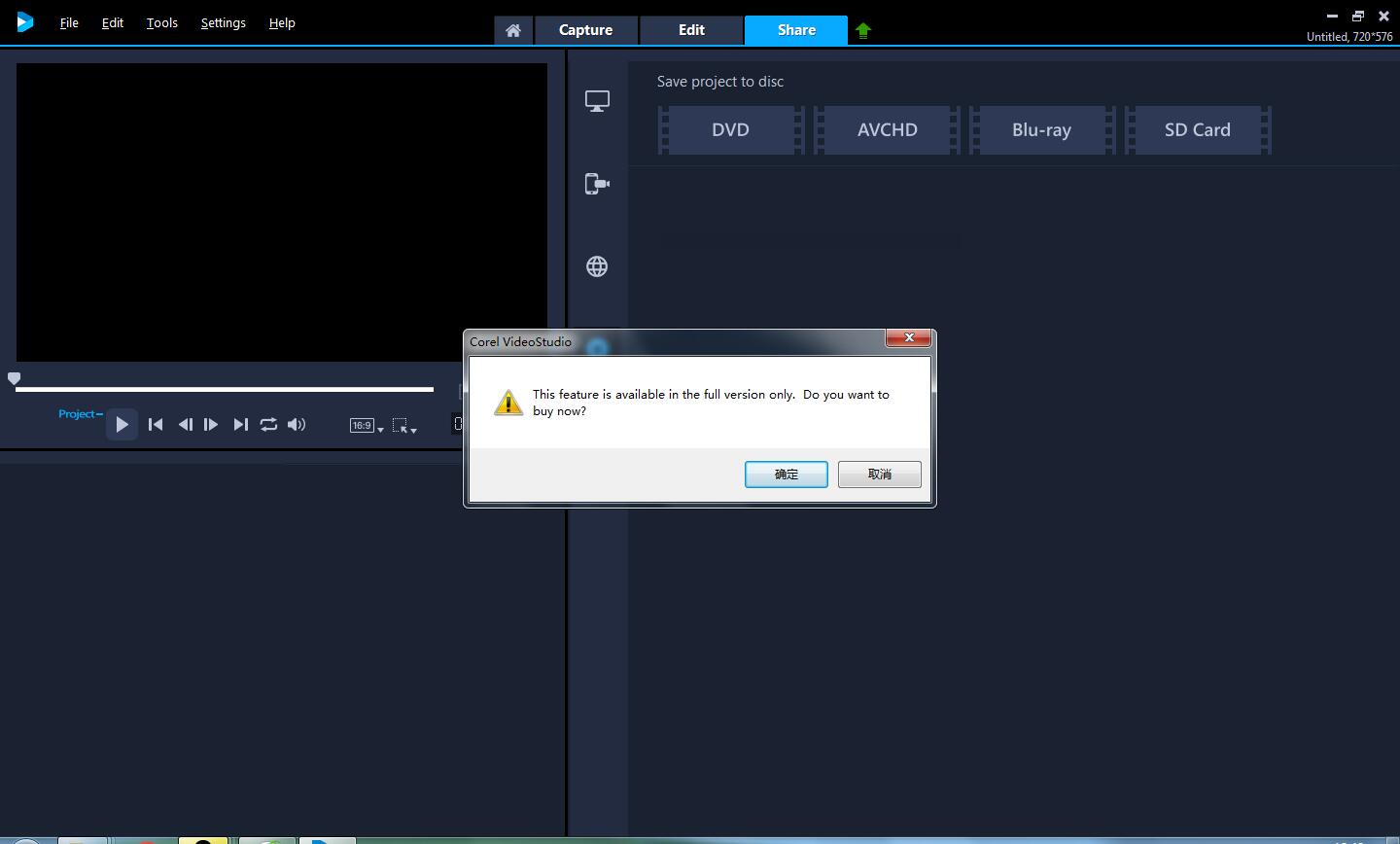The height and width of the screenshot is (844, 1400).
Task: Choose DVD disc format
Action: point(730,130)
